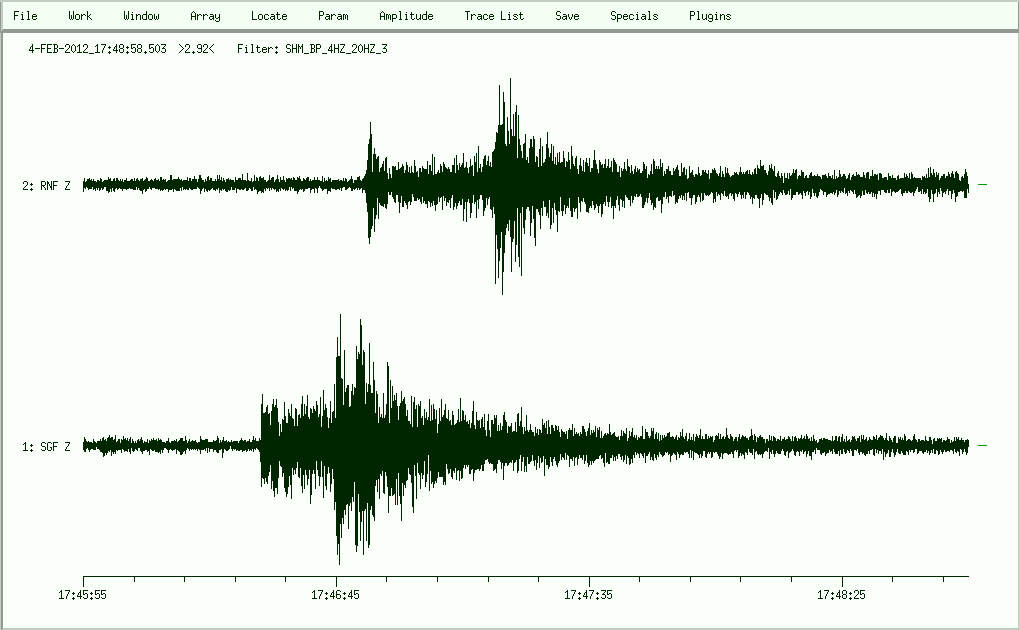Open the Plugins menu
The width and height of the screenshot is (1019, 630).
click(x=710, y=16)
